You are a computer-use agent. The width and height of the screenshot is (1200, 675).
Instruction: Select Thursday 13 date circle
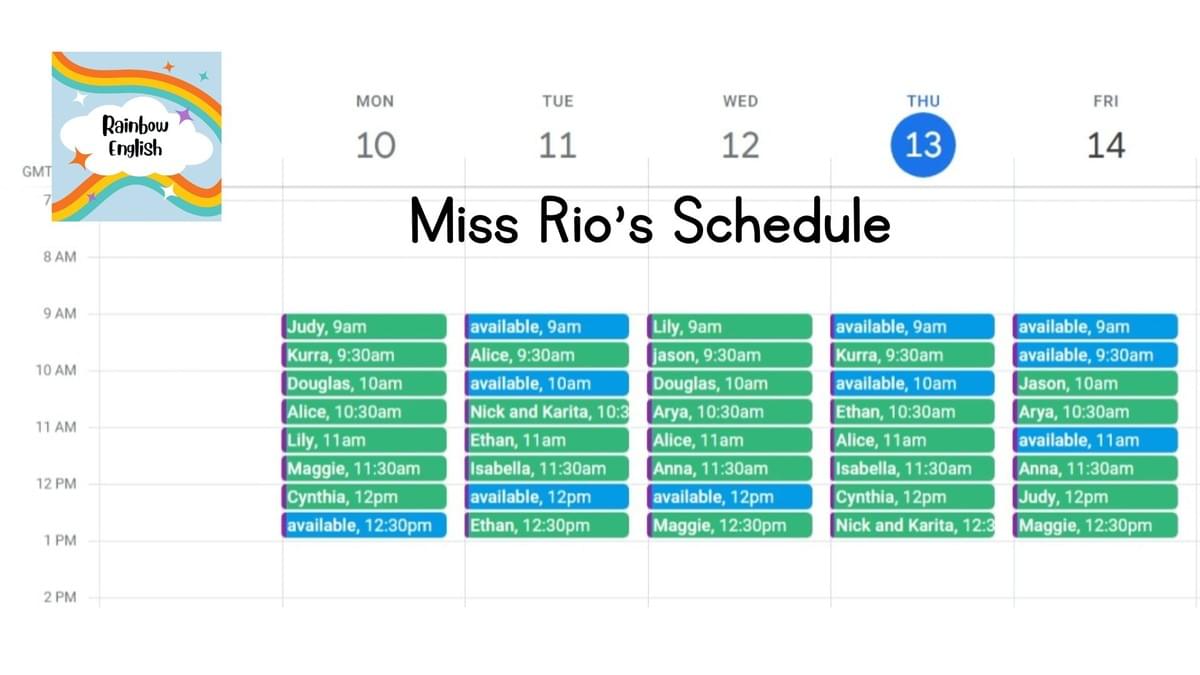pyautogui.click(x=922, y=146)
